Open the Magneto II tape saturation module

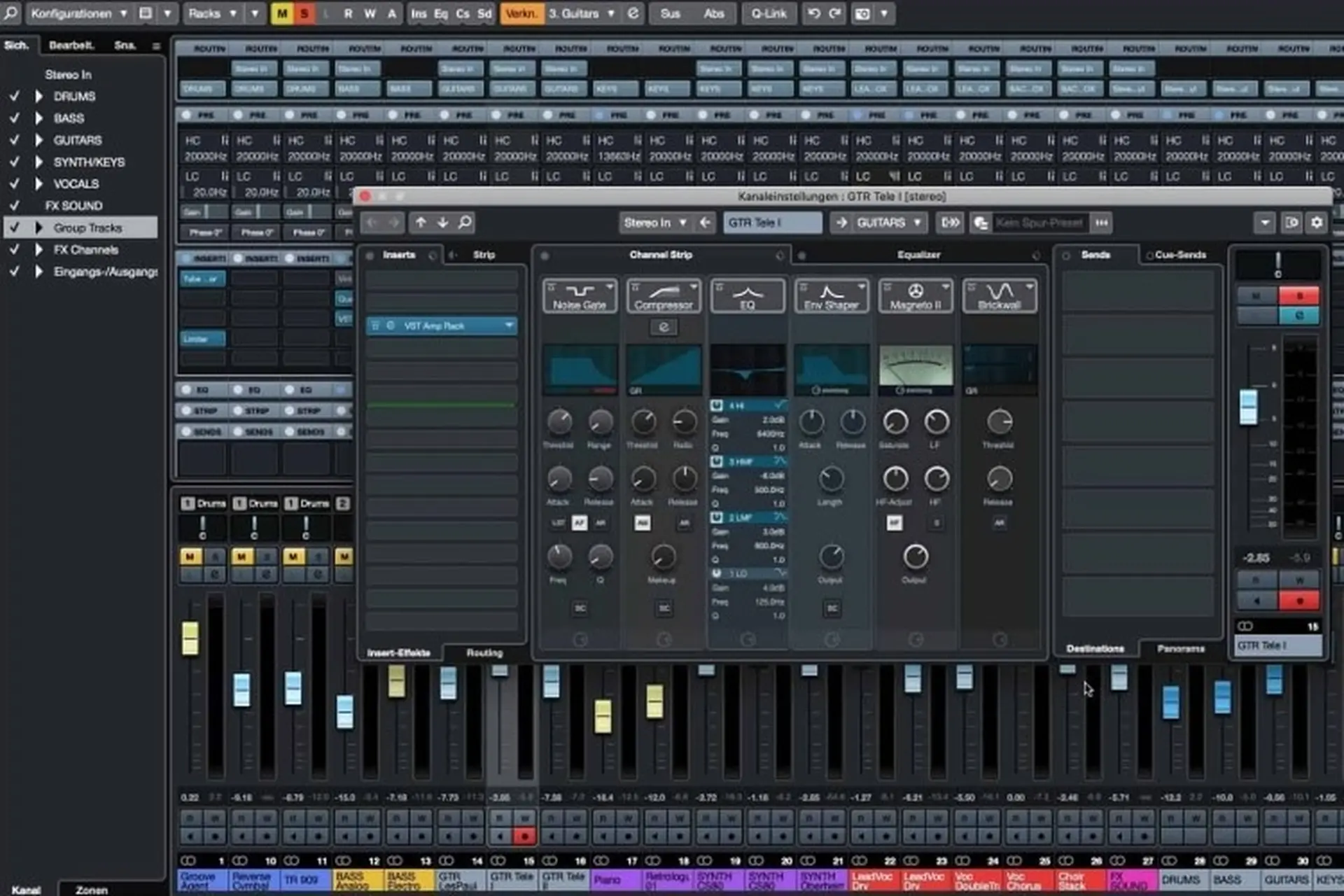915,295
